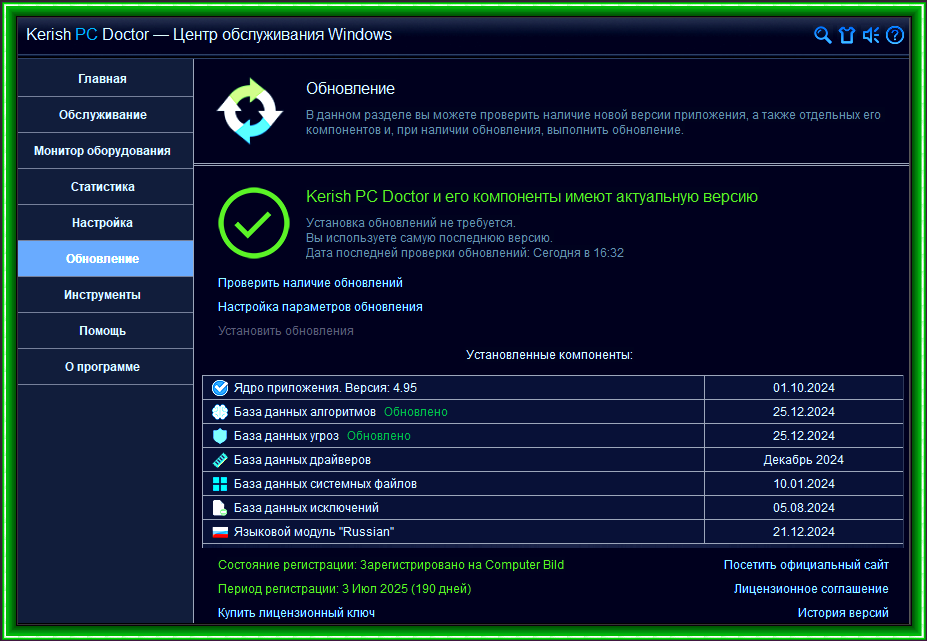The width and height of the screenshot is (927, 641).
Task: Click the search magnifier icon in title bar
Action: (822, 35)
